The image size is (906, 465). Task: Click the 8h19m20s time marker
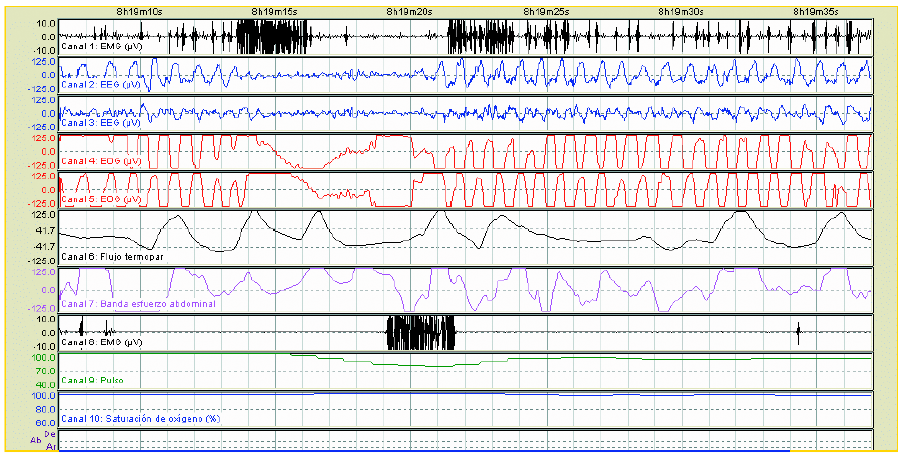click(x=410, y=10)
